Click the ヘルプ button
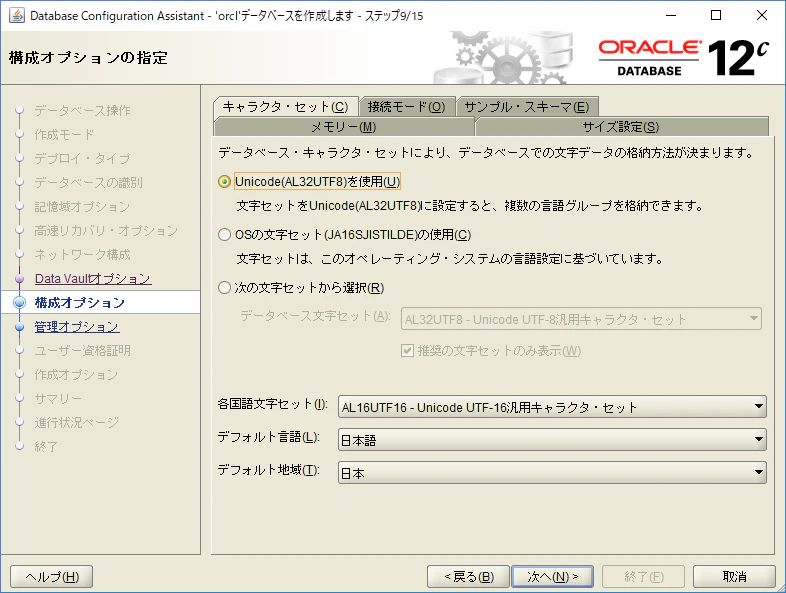 coord(52,576)
